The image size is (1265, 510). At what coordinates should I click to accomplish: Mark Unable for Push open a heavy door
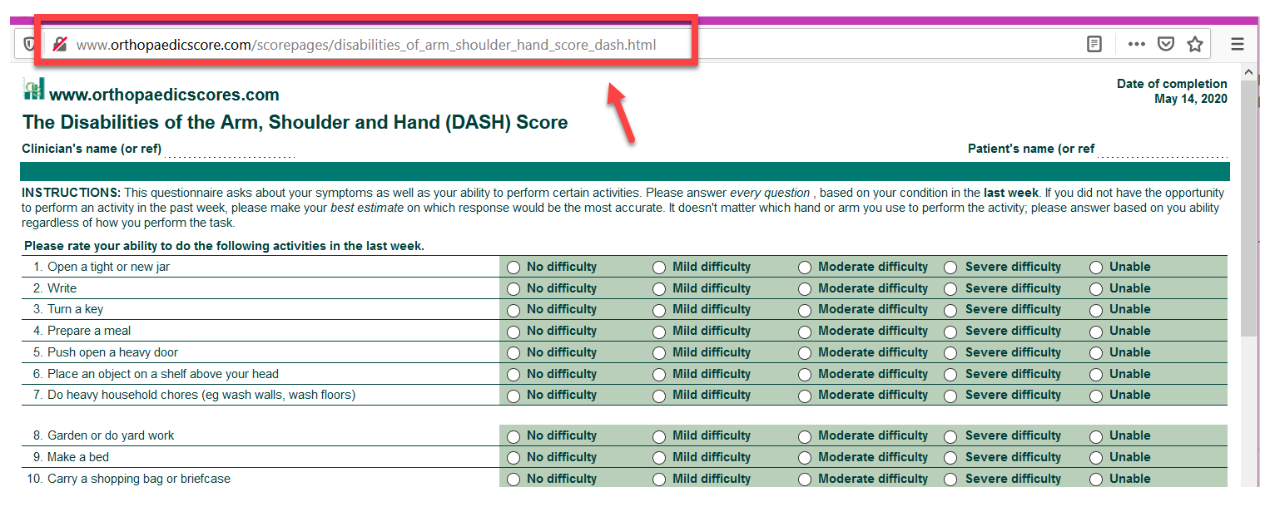click(1096, 353)
